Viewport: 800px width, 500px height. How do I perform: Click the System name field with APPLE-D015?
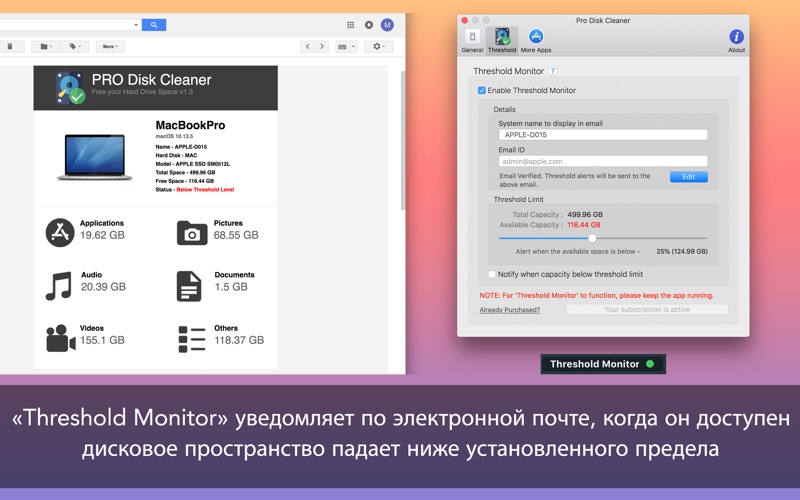(x=603, y=135)
